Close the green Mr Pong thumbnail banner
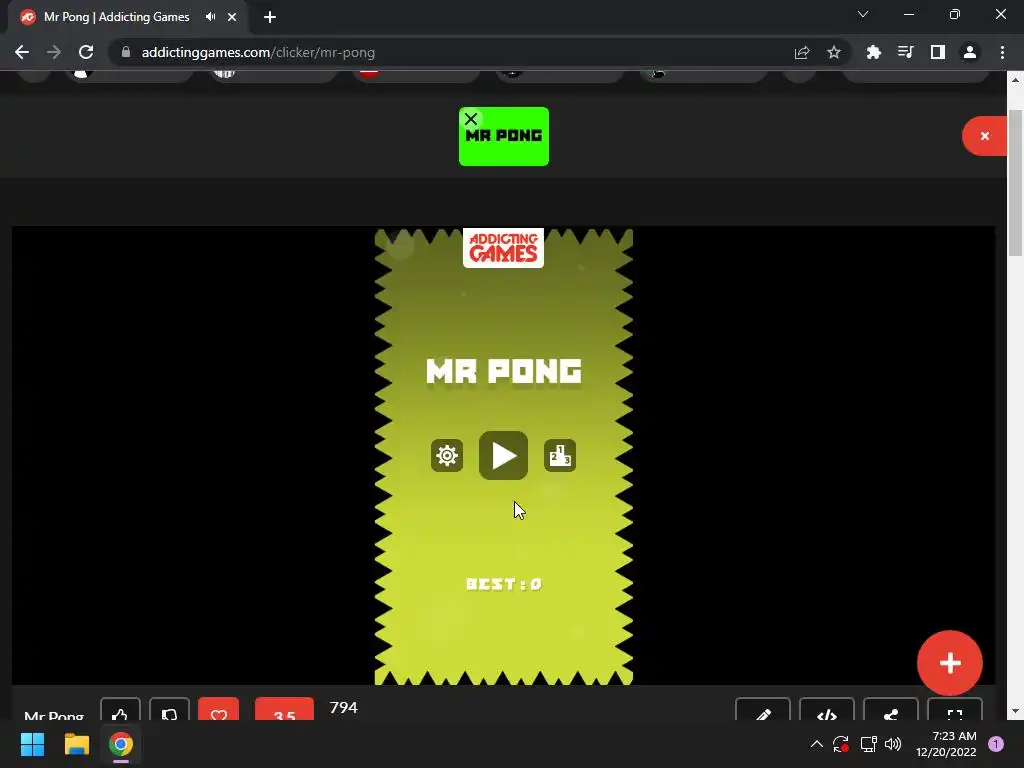Image resolution: width=1024 pixels, height=768 pixels. point(471,119)
